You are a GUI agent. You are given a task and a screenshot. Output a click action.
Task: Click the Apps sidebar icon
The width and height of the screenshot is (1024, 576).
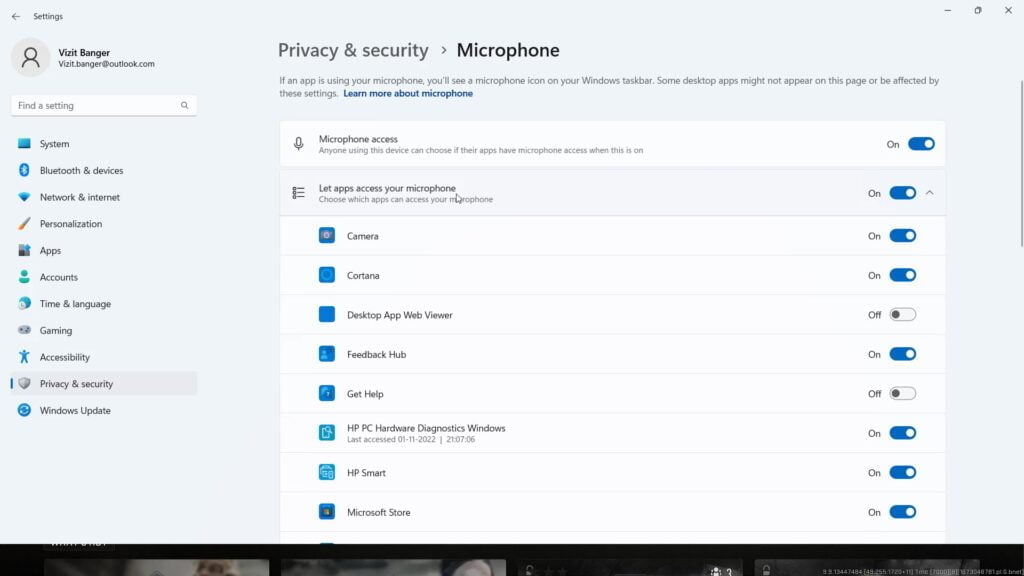[x=24, y=250]
